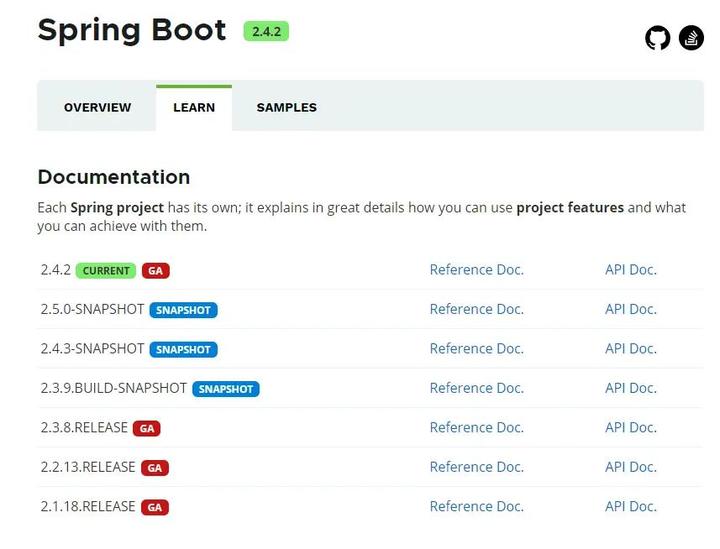
Task: Open Reference Doc. for 2.4.2
Action: (476, 269)
